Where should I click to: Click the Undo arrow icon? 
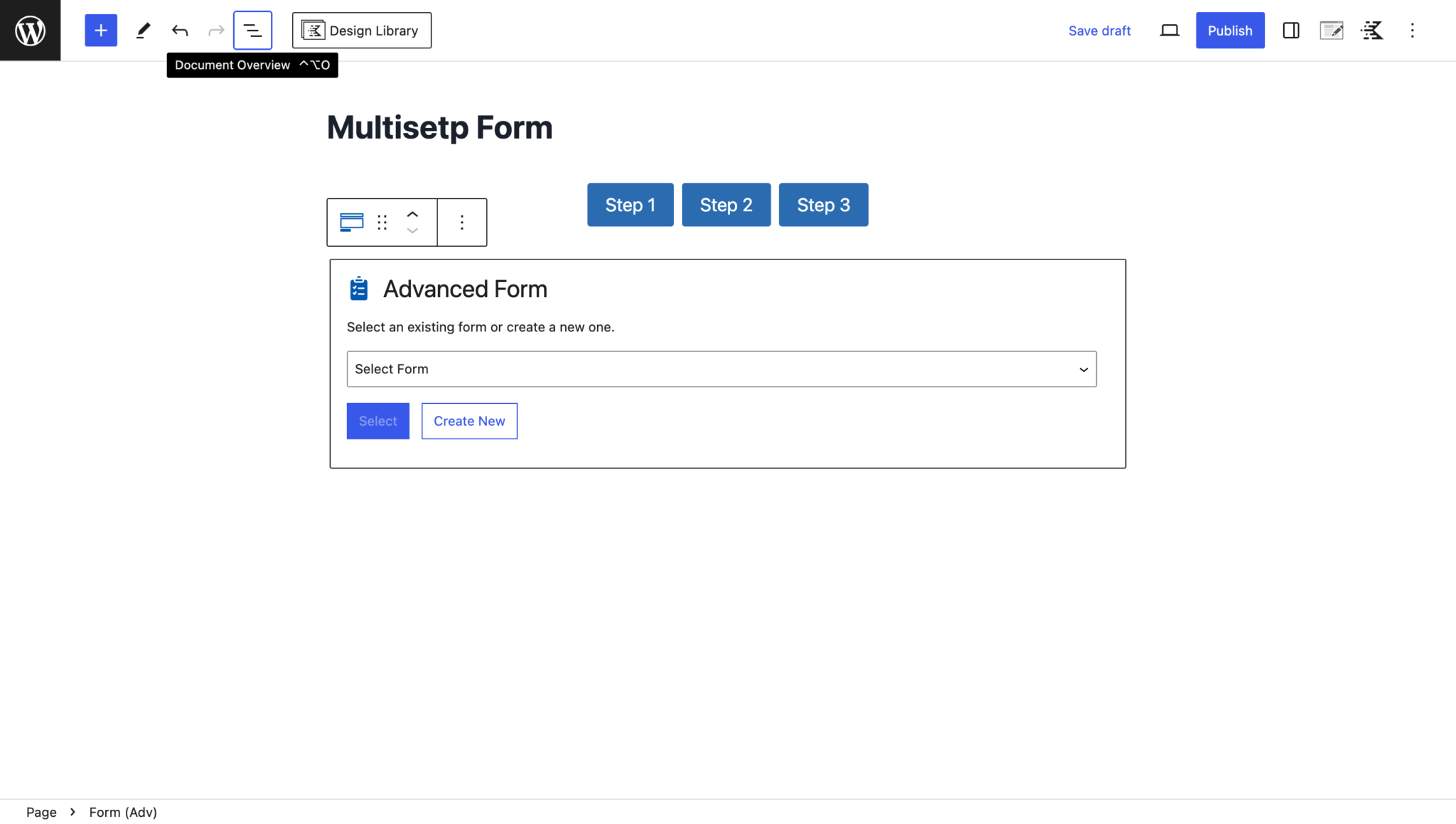click(180, 30)
